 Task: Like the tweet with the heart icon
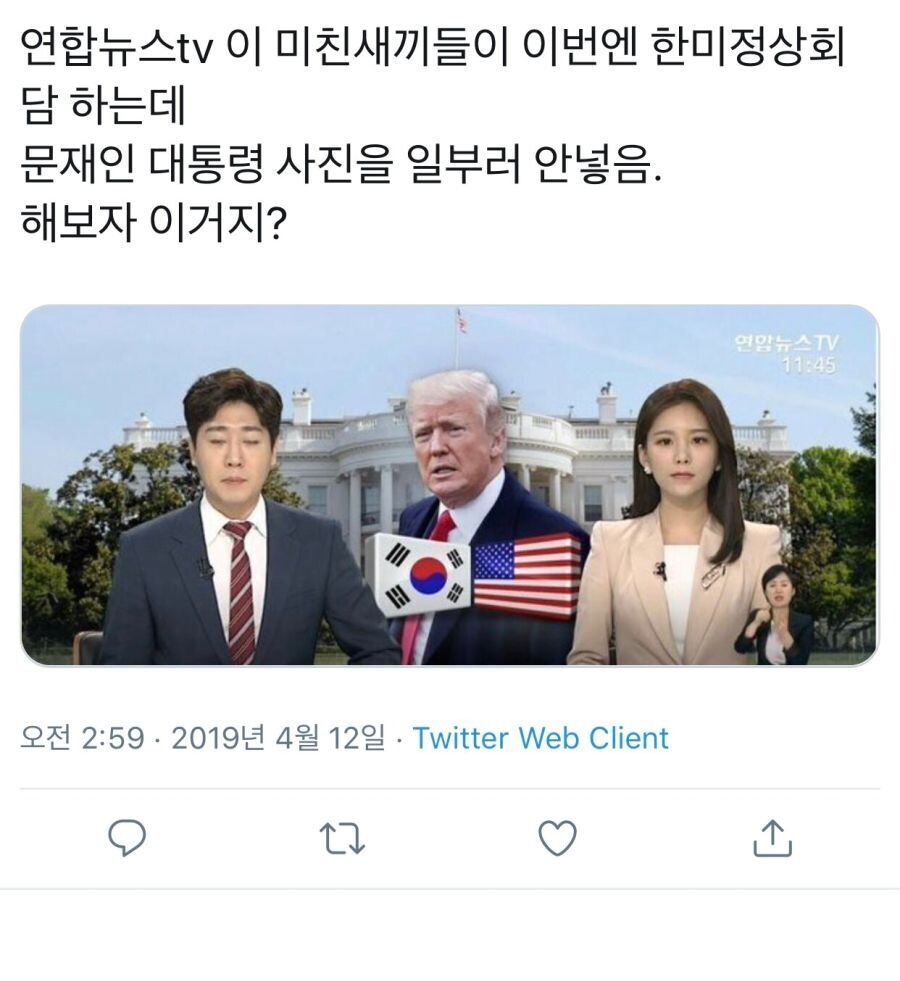click(557, 838)
